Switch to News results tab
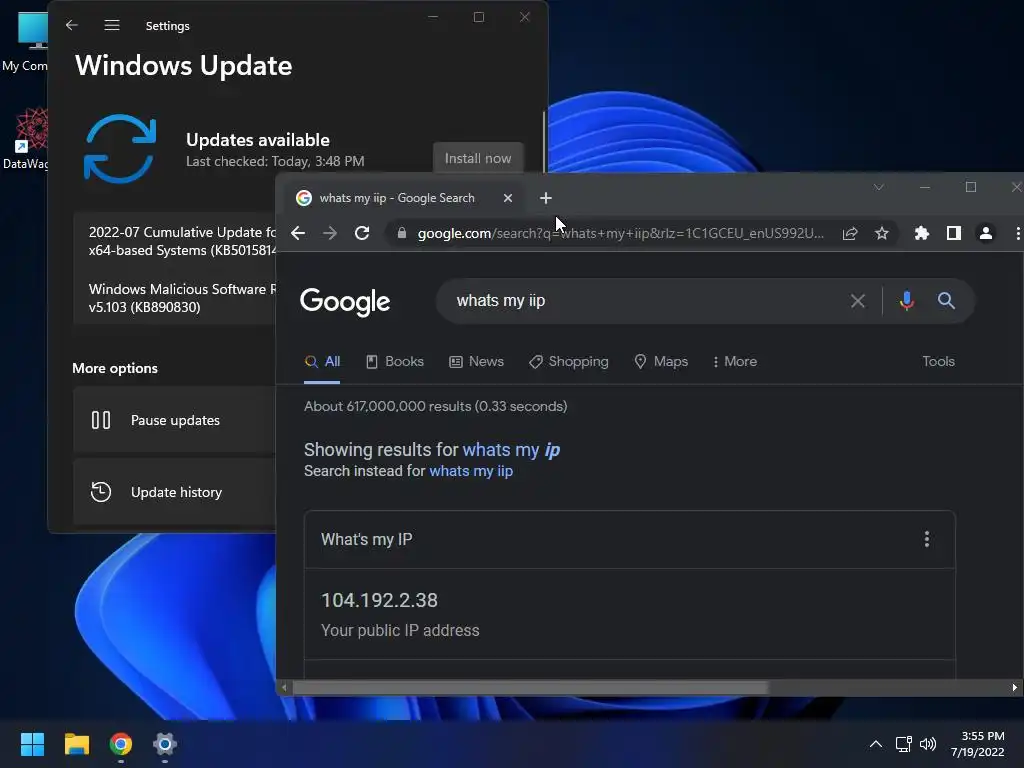 click(x=477, y=362)
